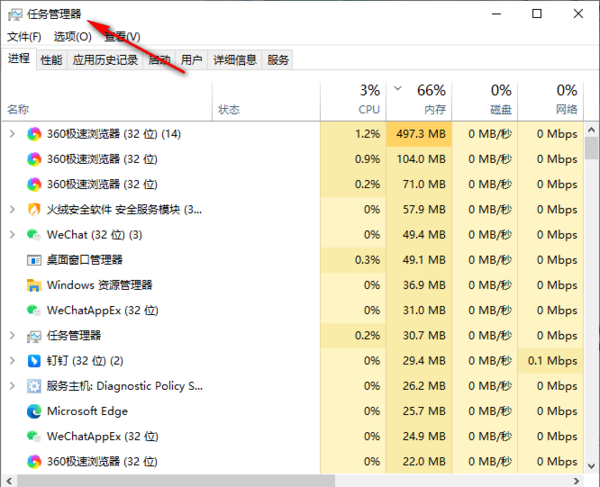Click the 钉钉 app icon

pos(34,361)
